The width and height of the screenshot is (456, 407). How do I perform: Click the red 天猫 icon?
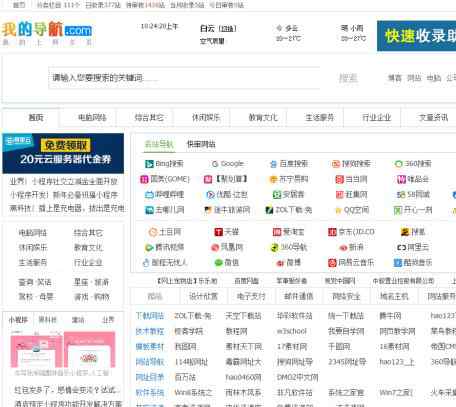(218, 232)
